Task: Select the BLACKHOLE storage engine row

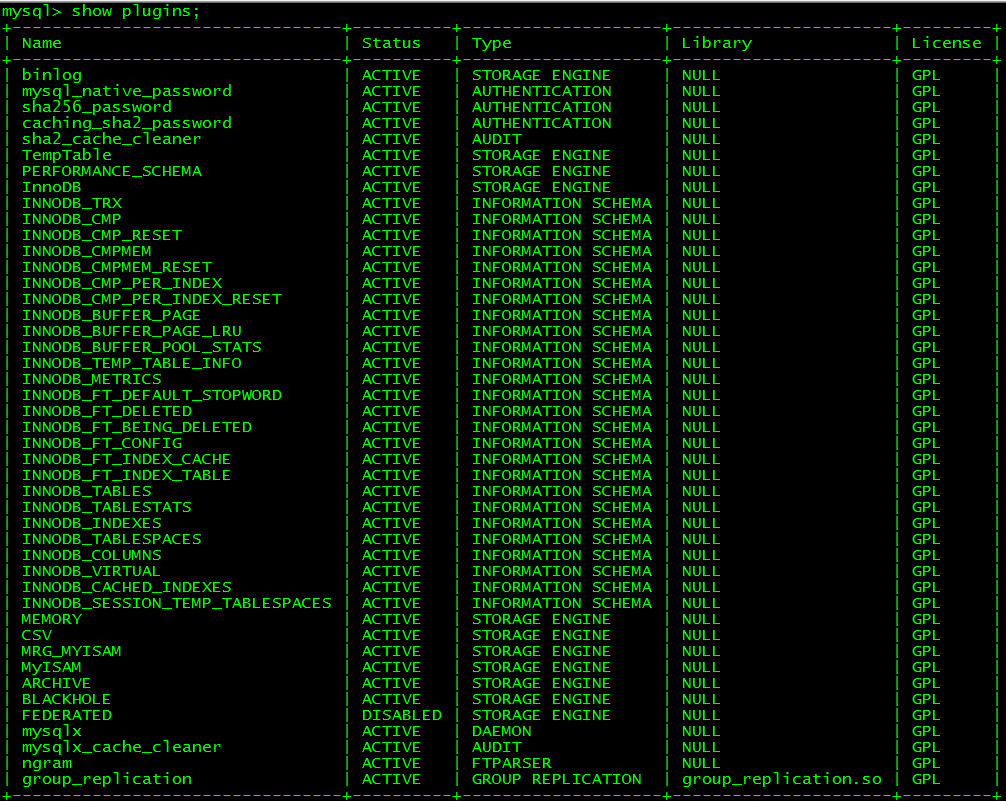Action: click(66, 699)
